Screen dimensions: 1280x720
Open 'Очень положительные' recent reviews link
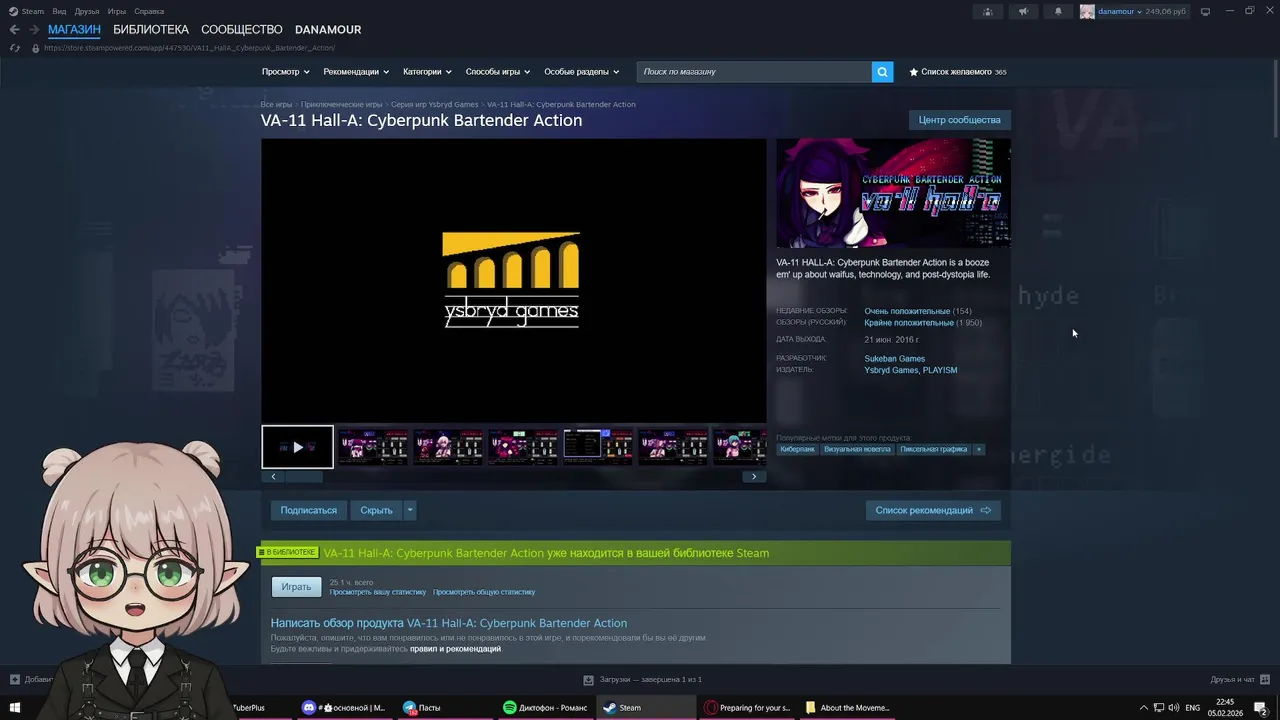click(x=907, y=311)
